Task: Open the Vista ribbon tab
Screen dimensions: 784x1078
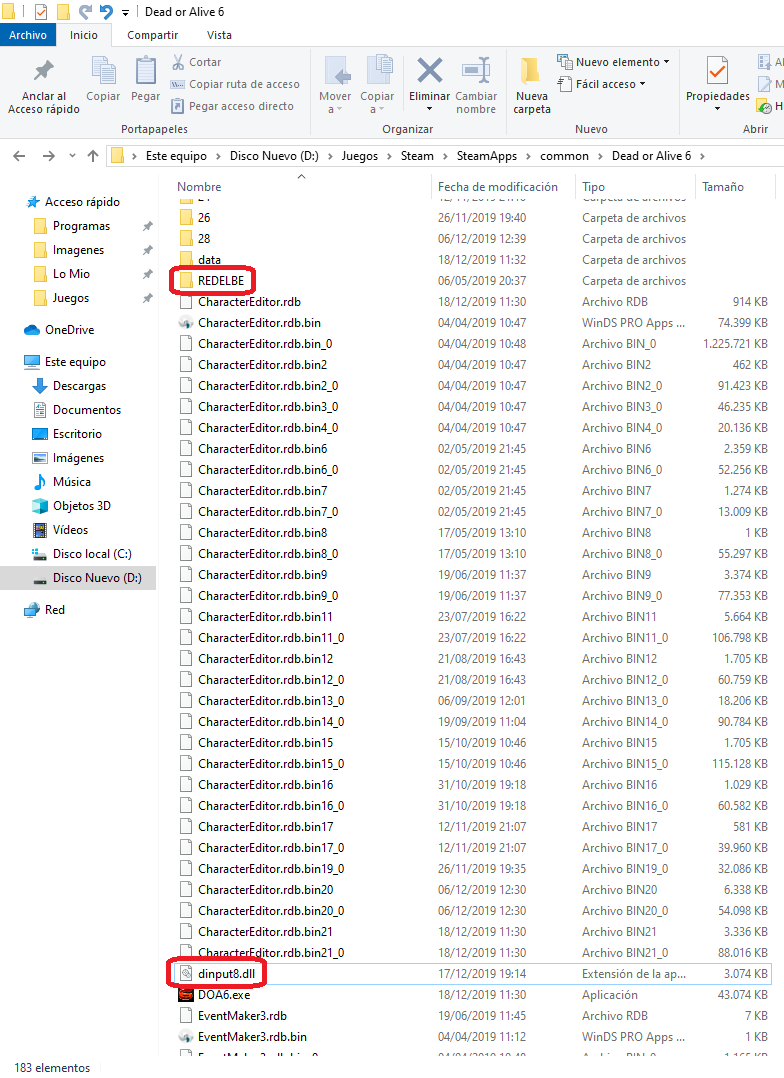Action: 219,35
